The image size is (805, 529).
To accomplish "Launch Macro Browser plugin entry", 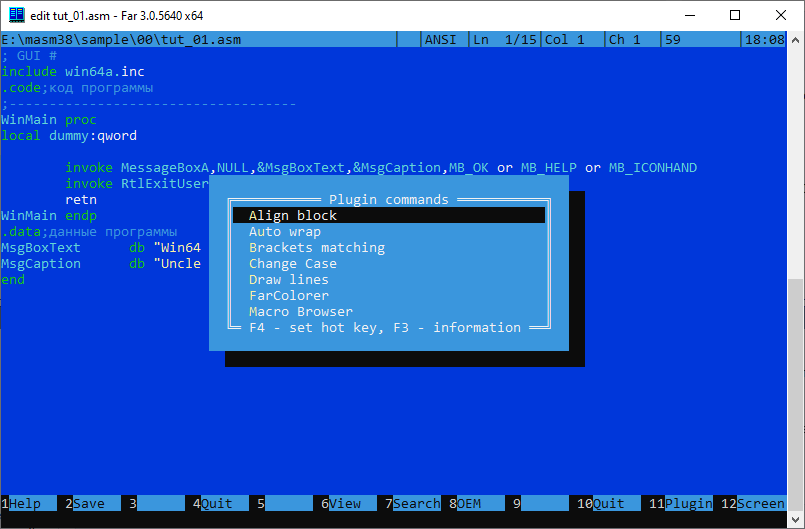I will point(300,312).
